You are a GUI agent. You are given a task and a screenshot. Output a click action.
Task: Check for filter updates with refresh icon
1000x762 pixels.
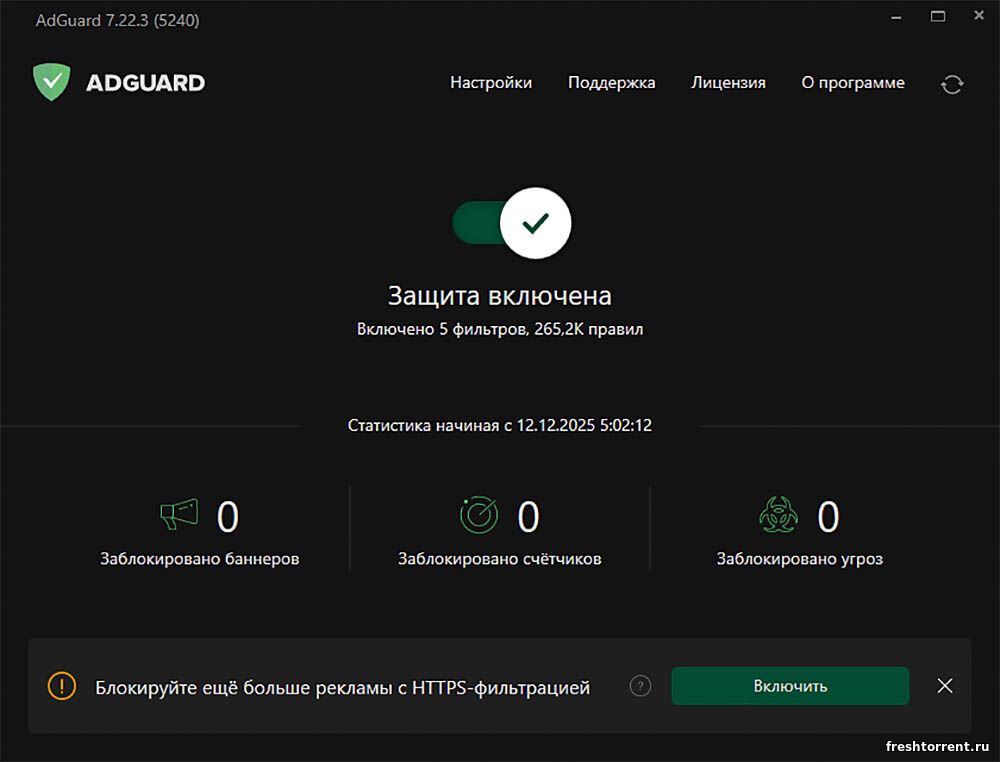tap(952, 84)
